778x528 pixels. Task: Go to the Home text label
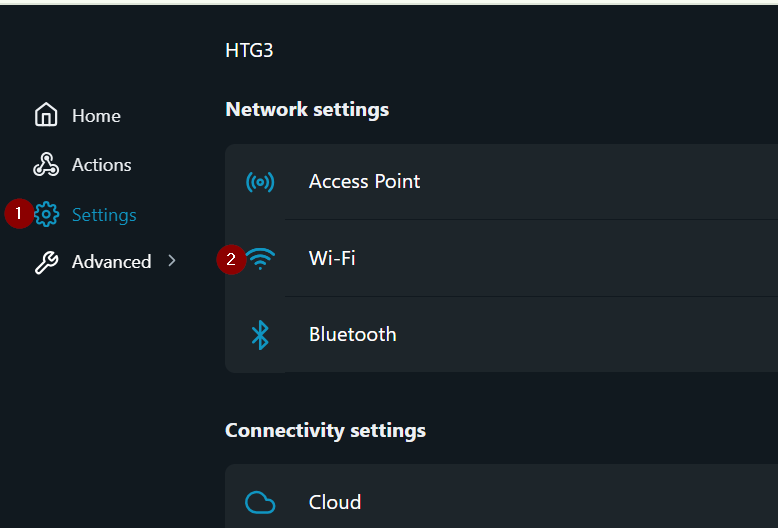click(96, 116)
